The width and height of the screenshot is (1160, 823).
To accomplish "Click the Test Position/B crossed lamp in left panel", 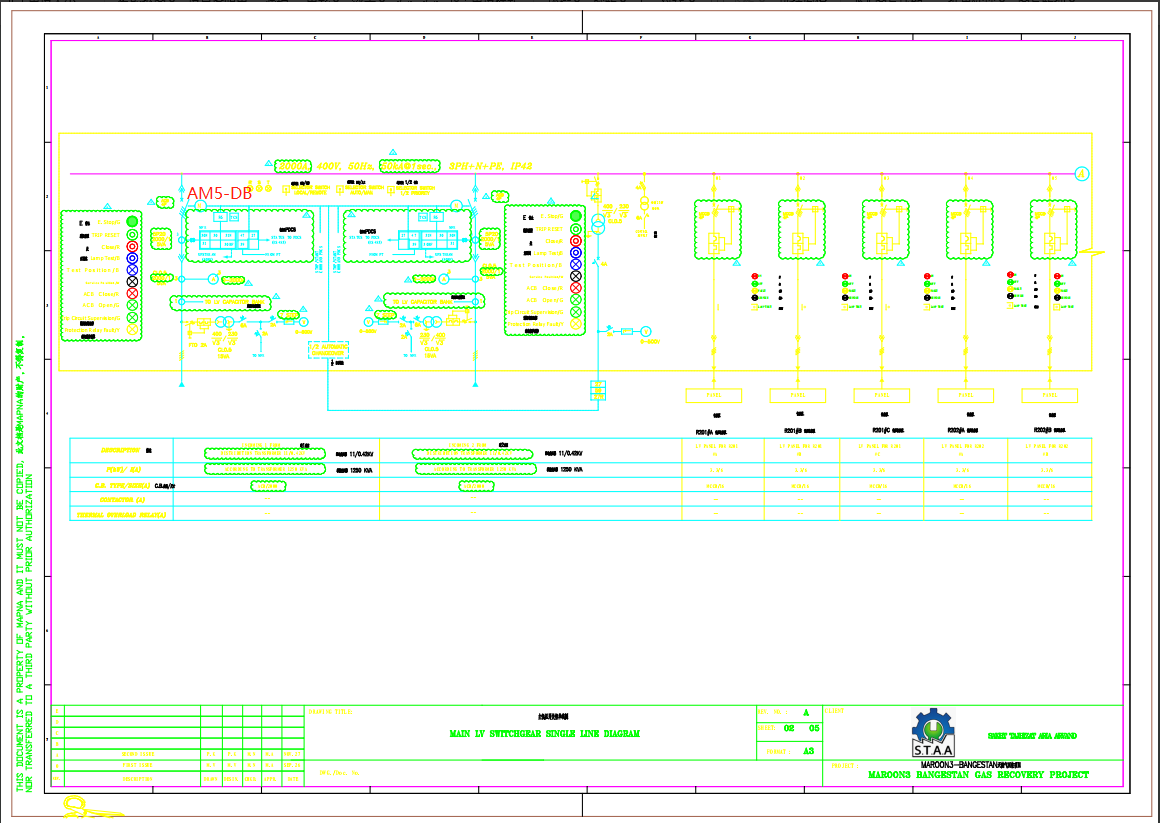I will (x=132, y=270).
